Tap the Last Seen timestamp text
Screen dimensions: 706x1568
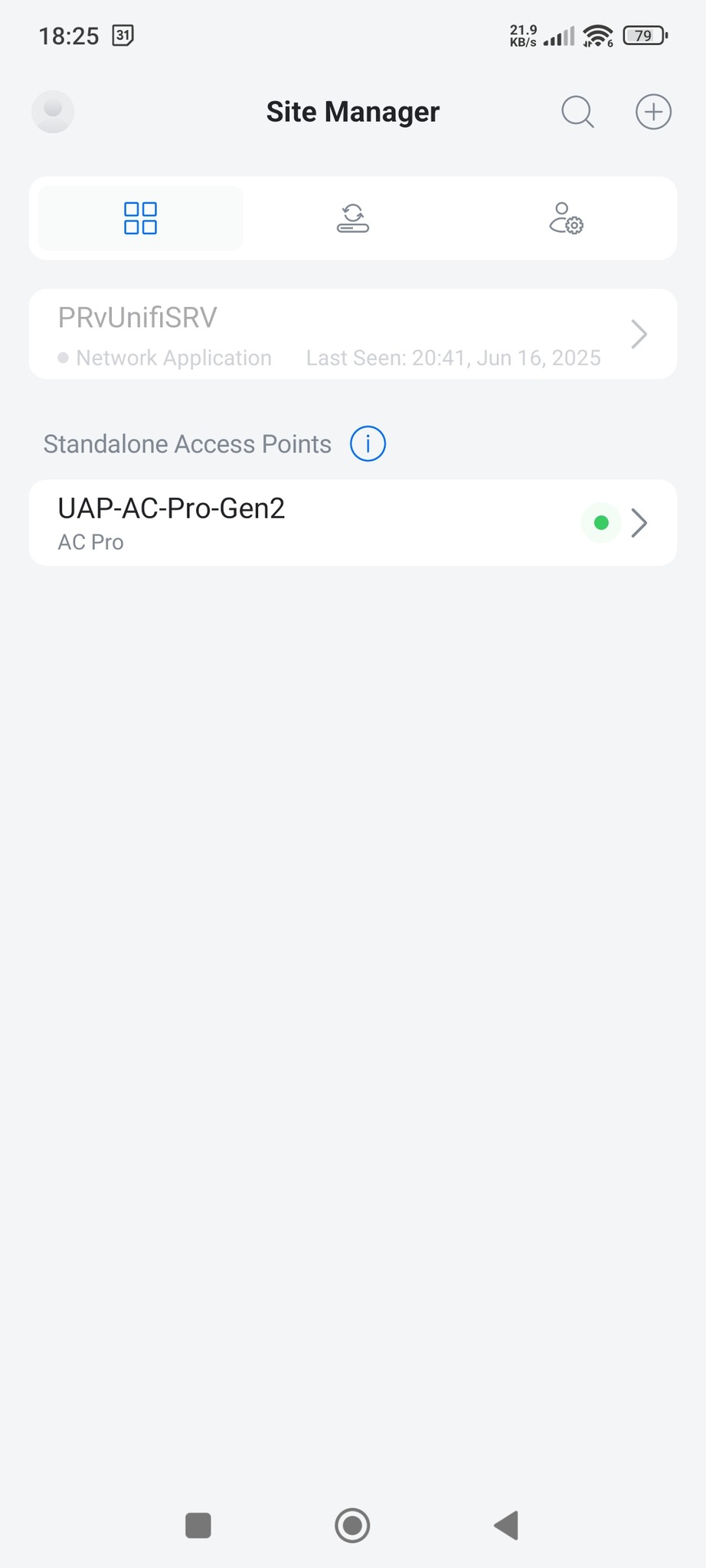coord(453,358)
